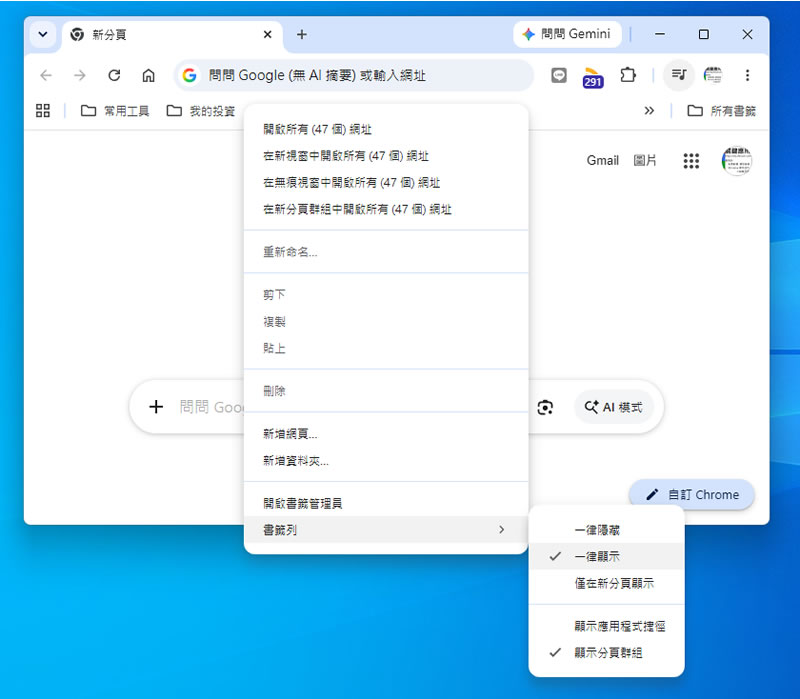Image resolution: width=800 pixels, height=699 pixels.
Task: Click the 自訂 Chrome button
Action: pyautogui.click(x=692, y=494)
